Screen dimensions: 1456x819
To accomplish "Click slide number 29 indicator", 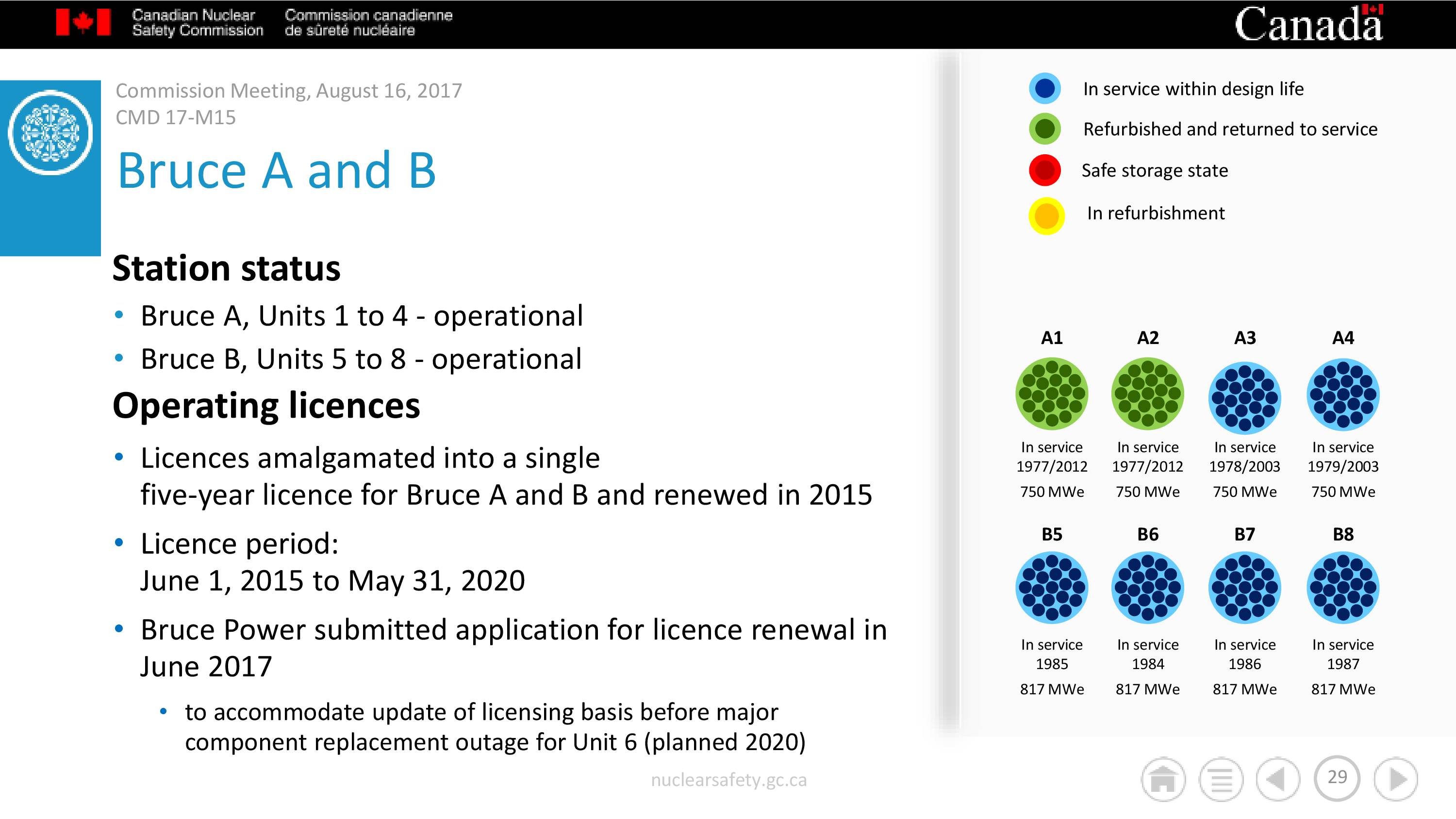I will [1337, 778].
